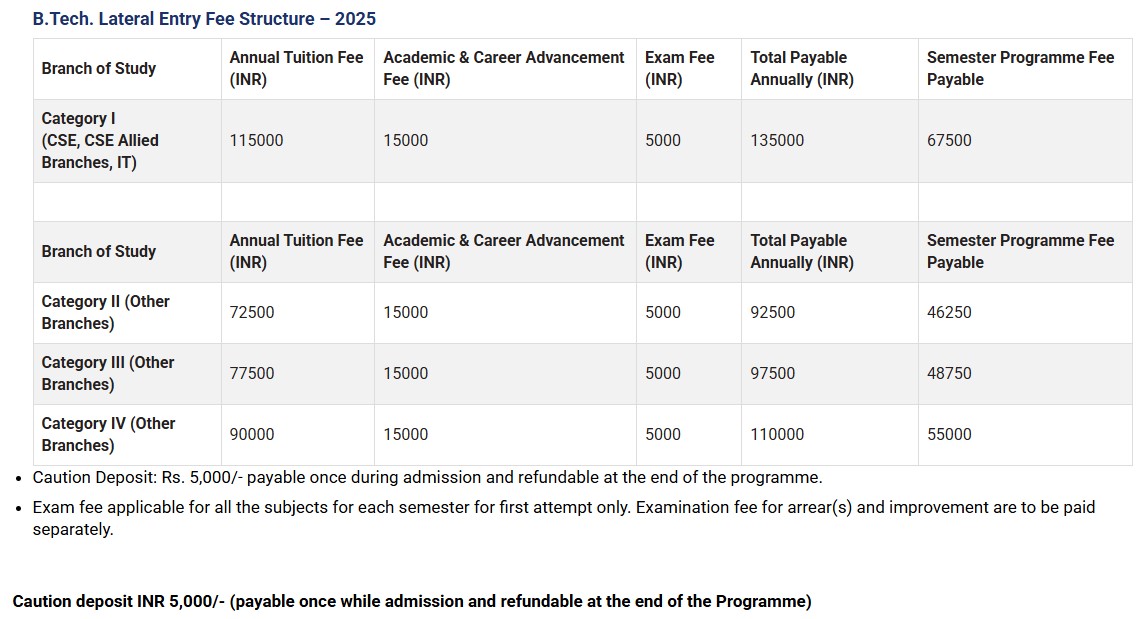Click the Caution Deposit Rs. 5,000/- bullet point
The height and width of the screenshot is (619, 1143).
click(427, 477)
